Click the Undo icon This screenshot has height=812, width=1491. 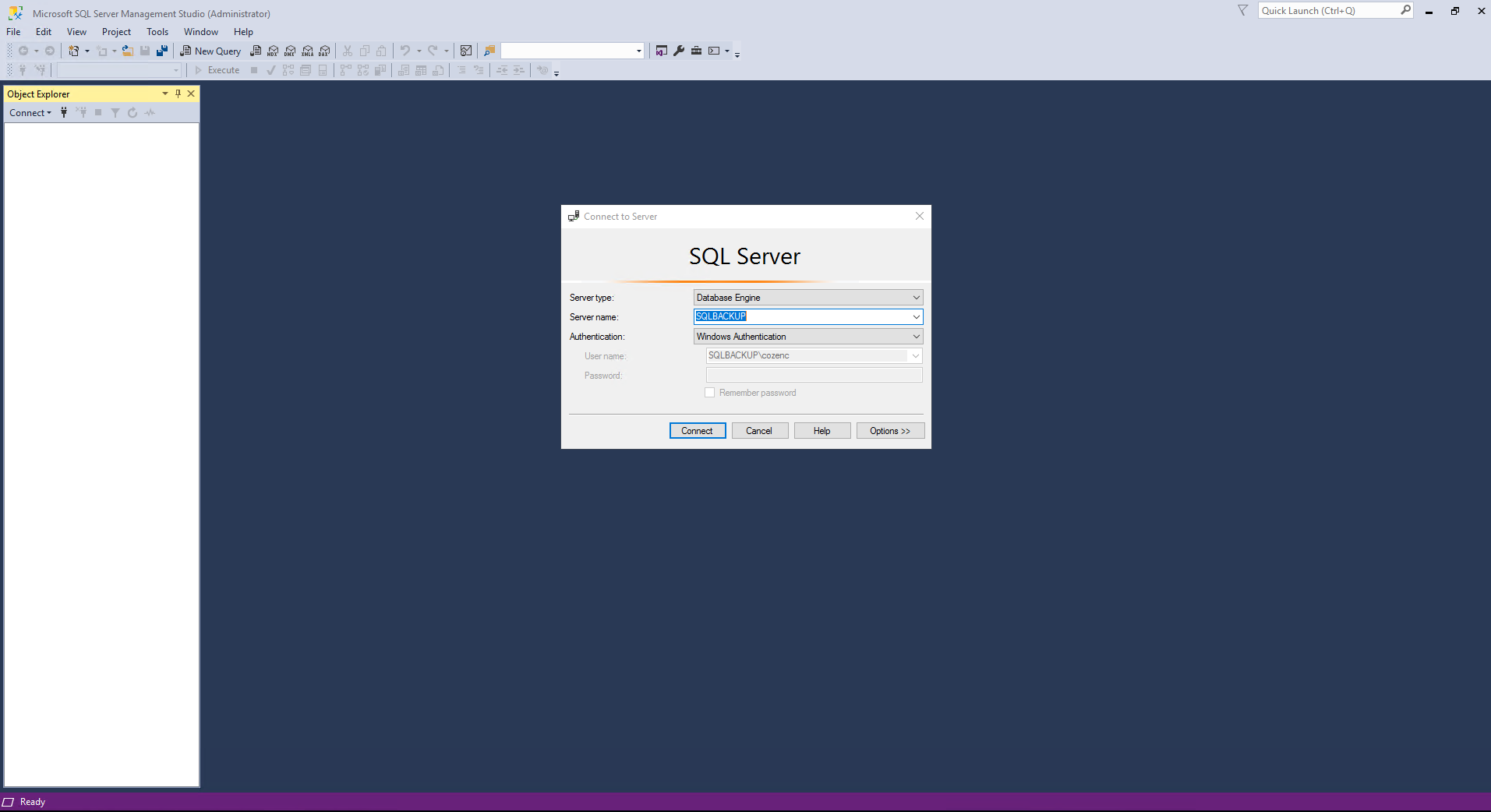click(x=405, y=51)
